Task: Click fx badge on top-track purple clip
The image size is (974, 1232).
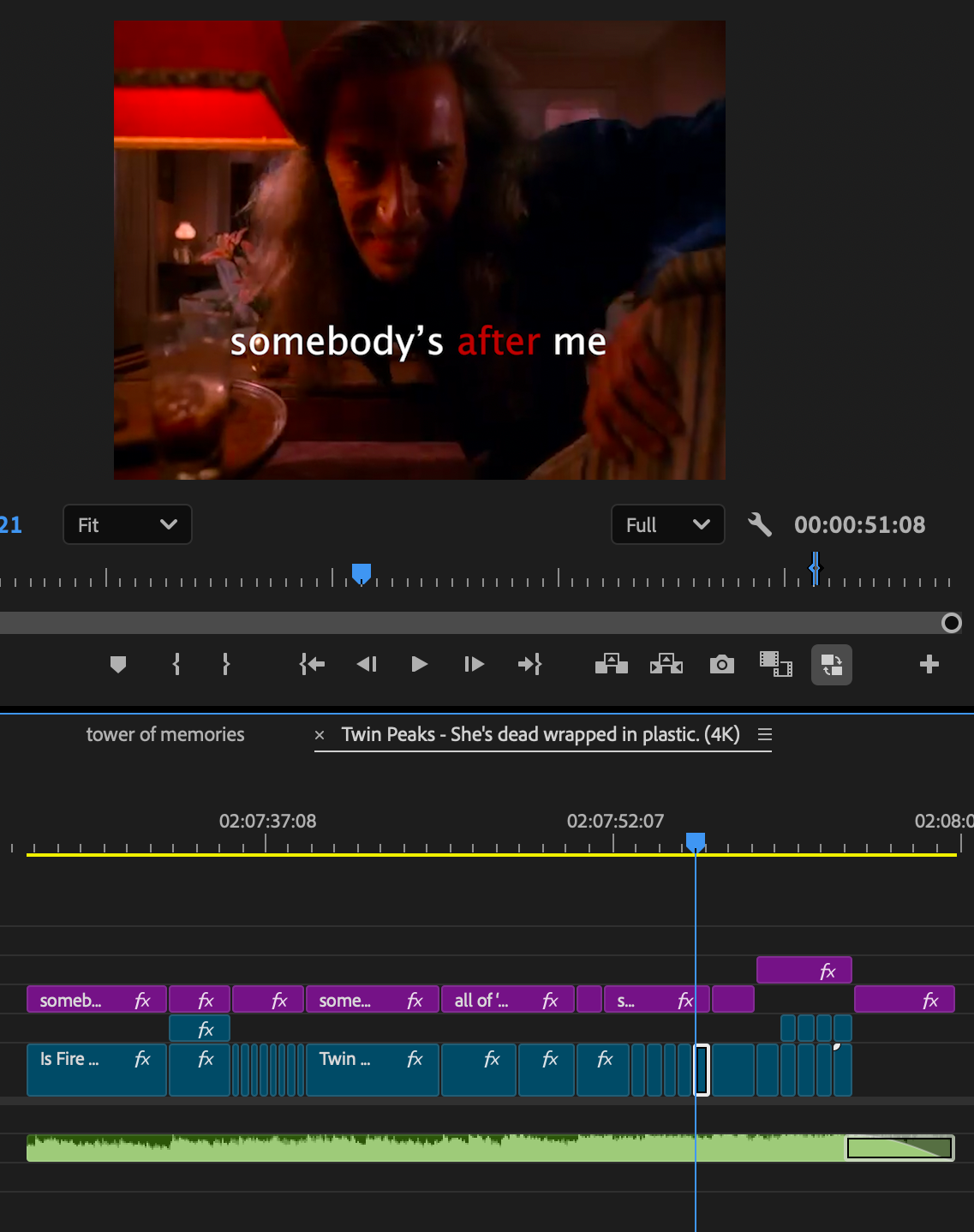Action: (828, 971)
